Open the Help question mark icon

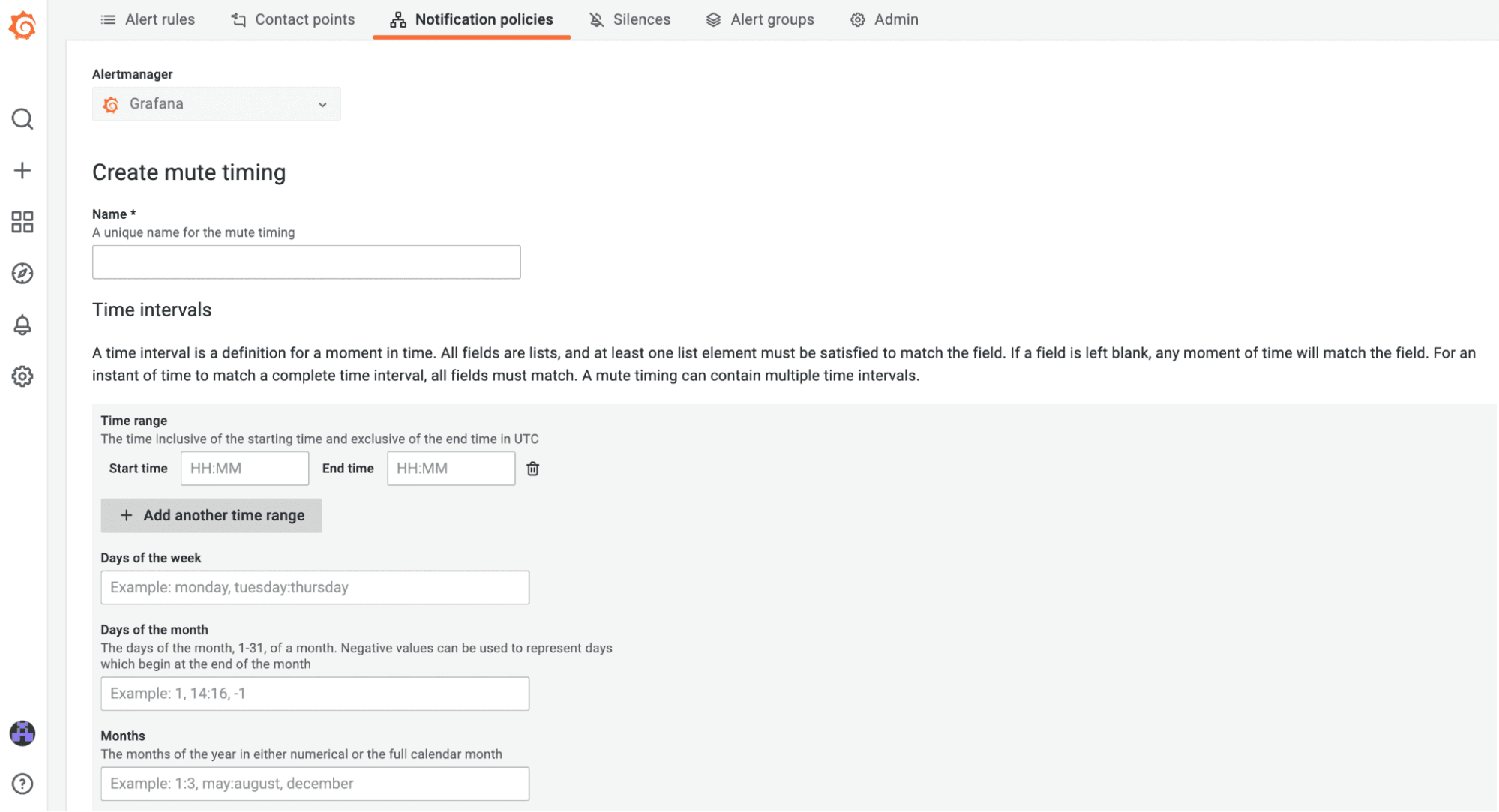point(22,784)
